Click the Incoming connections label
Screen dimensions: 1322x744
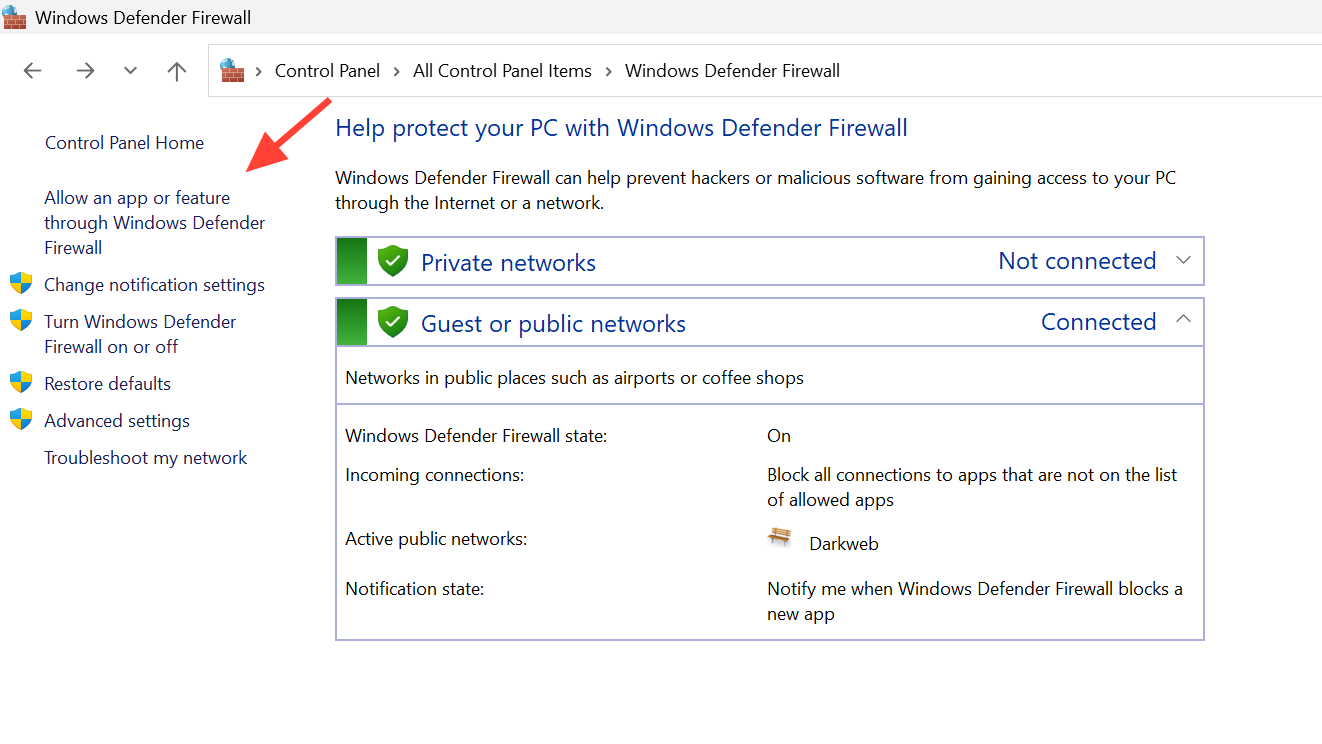[434, 475]
